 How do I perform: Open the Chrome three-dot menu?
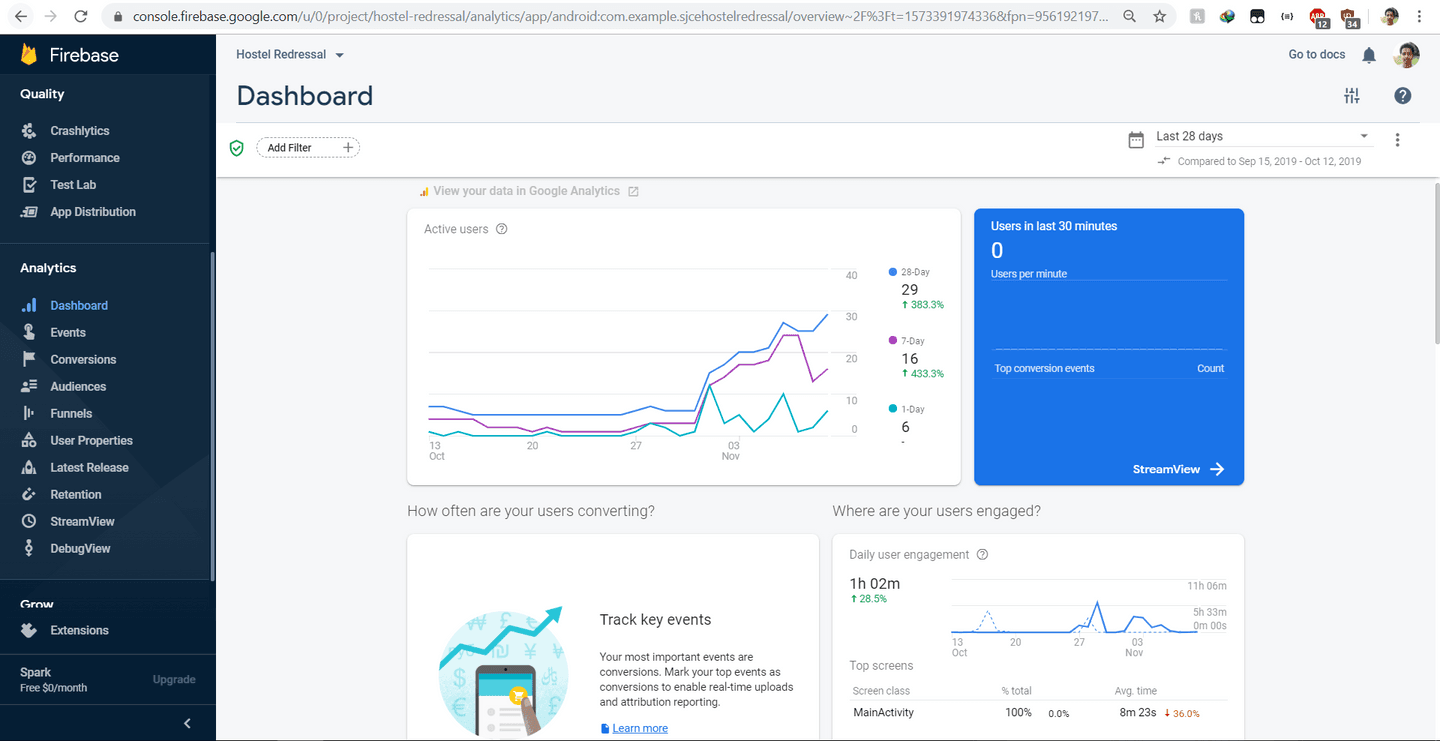pyautogui.click(x=1419, y=16)
